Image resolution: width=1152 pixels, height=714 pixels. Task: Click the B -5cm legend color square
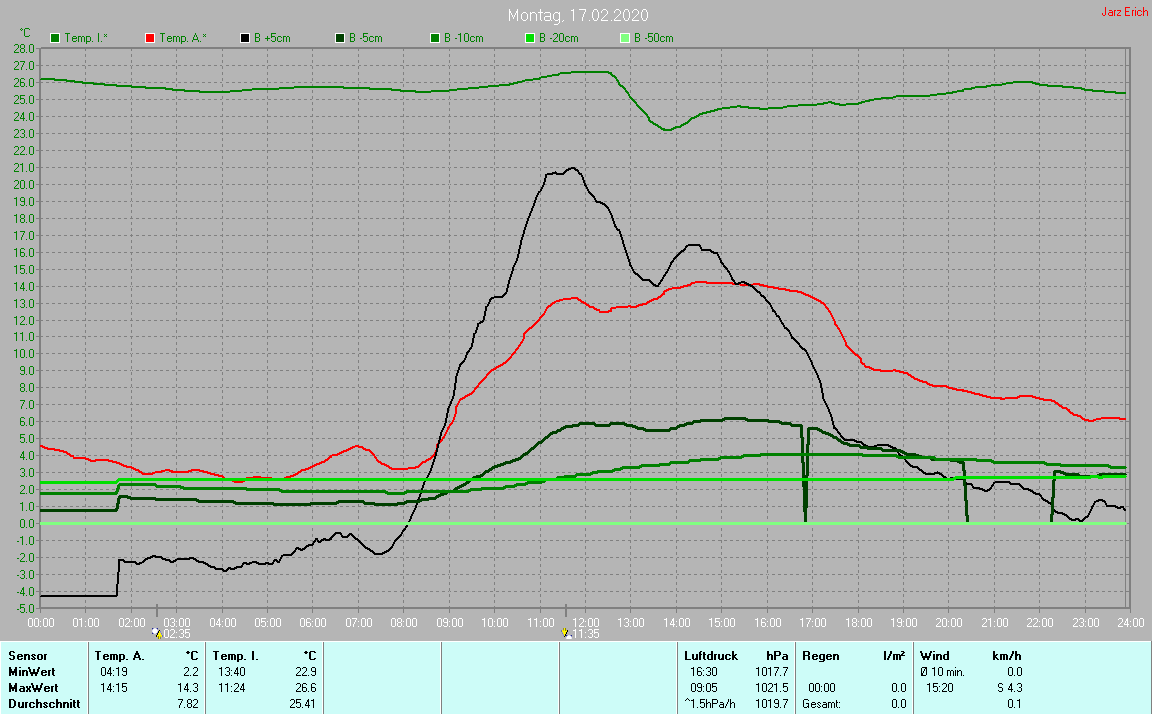[339, 38]
